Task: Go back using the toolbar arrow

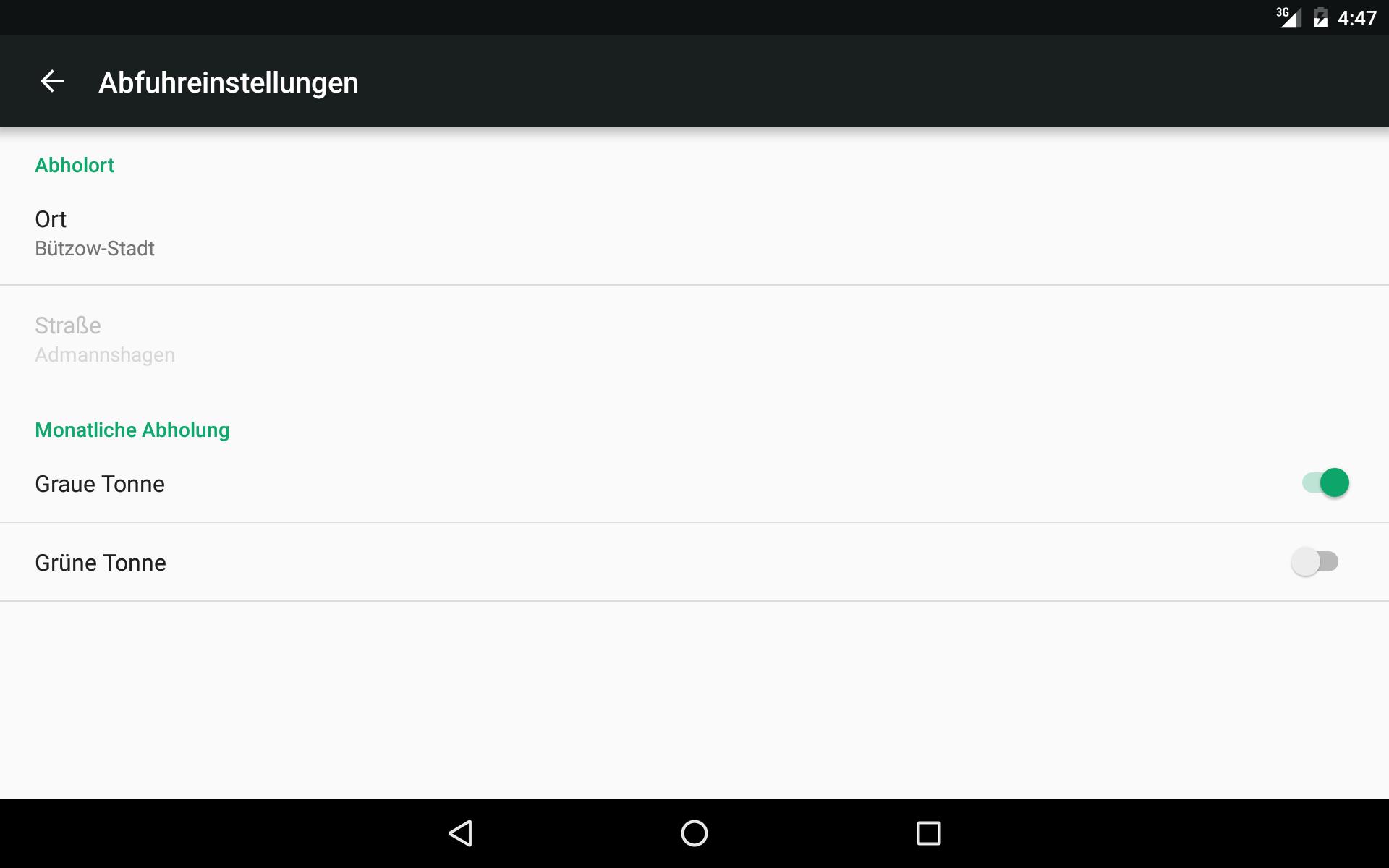Action: tap(52, 81)
